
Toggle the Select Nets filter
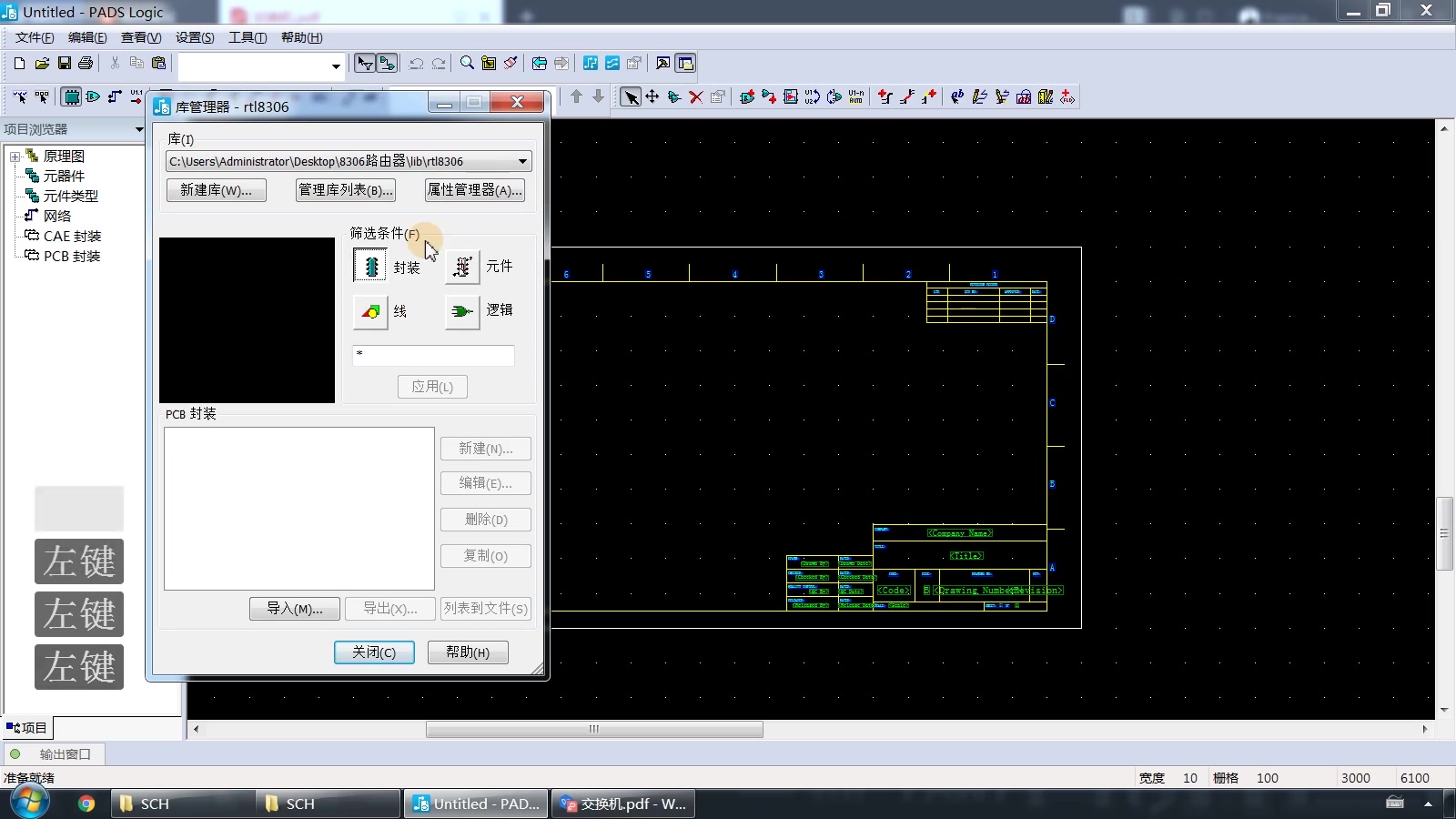click(115, 97)
